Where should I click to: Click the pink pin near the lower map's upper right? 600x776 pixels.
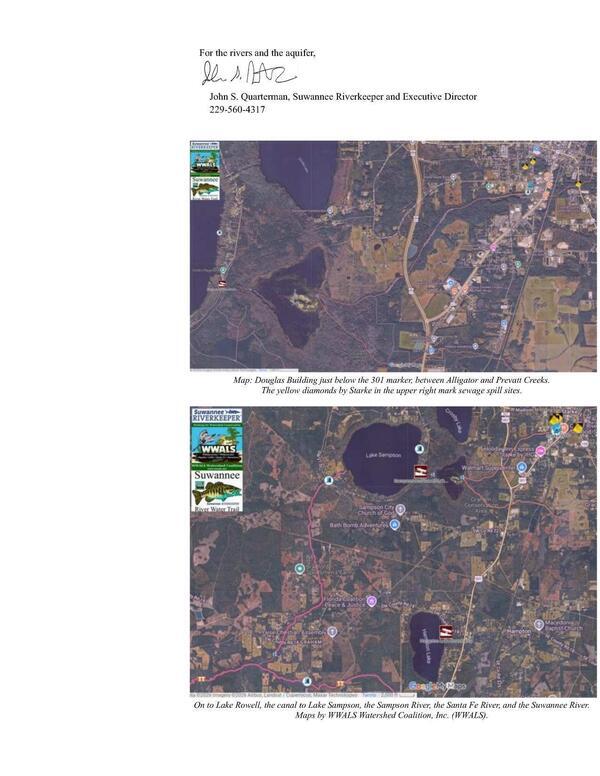(x=541, y=451)
